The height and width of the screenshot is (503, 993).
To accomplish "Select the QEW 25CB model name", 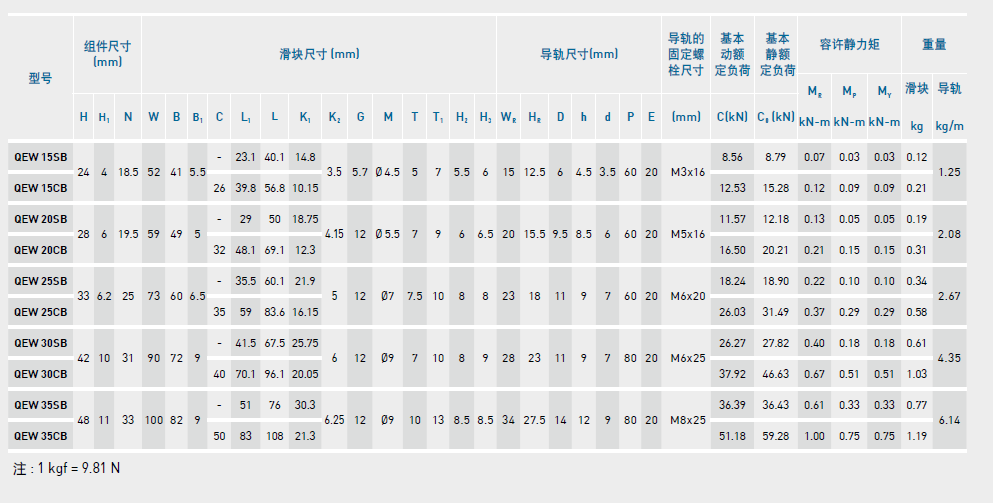I will [41, 312].
